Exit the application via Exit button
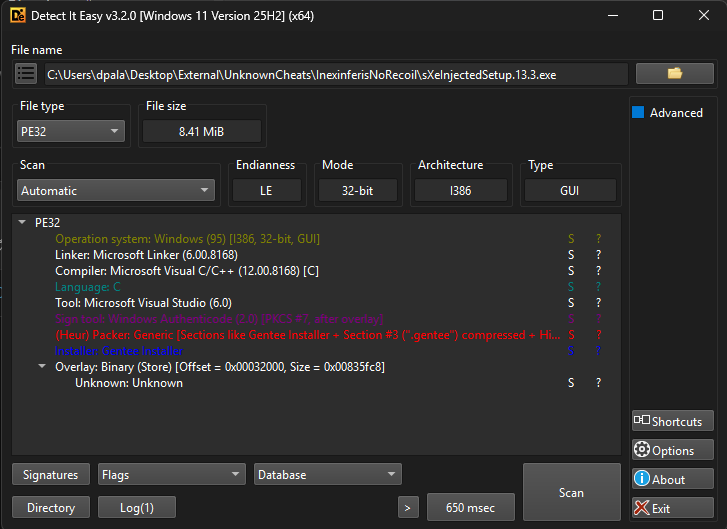The width and height of the screenshot is (727, 529). tap(673, 508)
